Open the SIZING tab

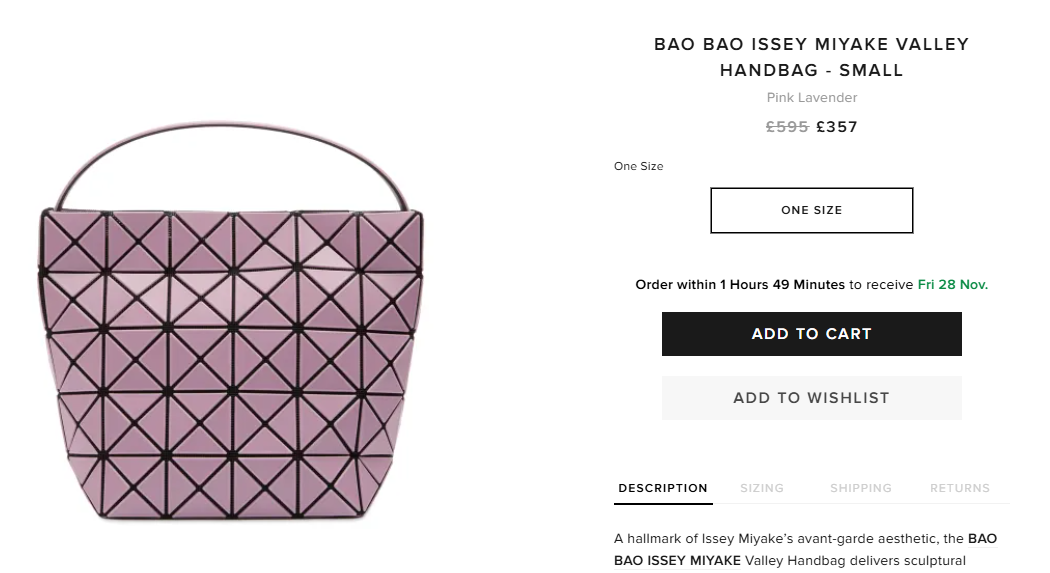762,488
